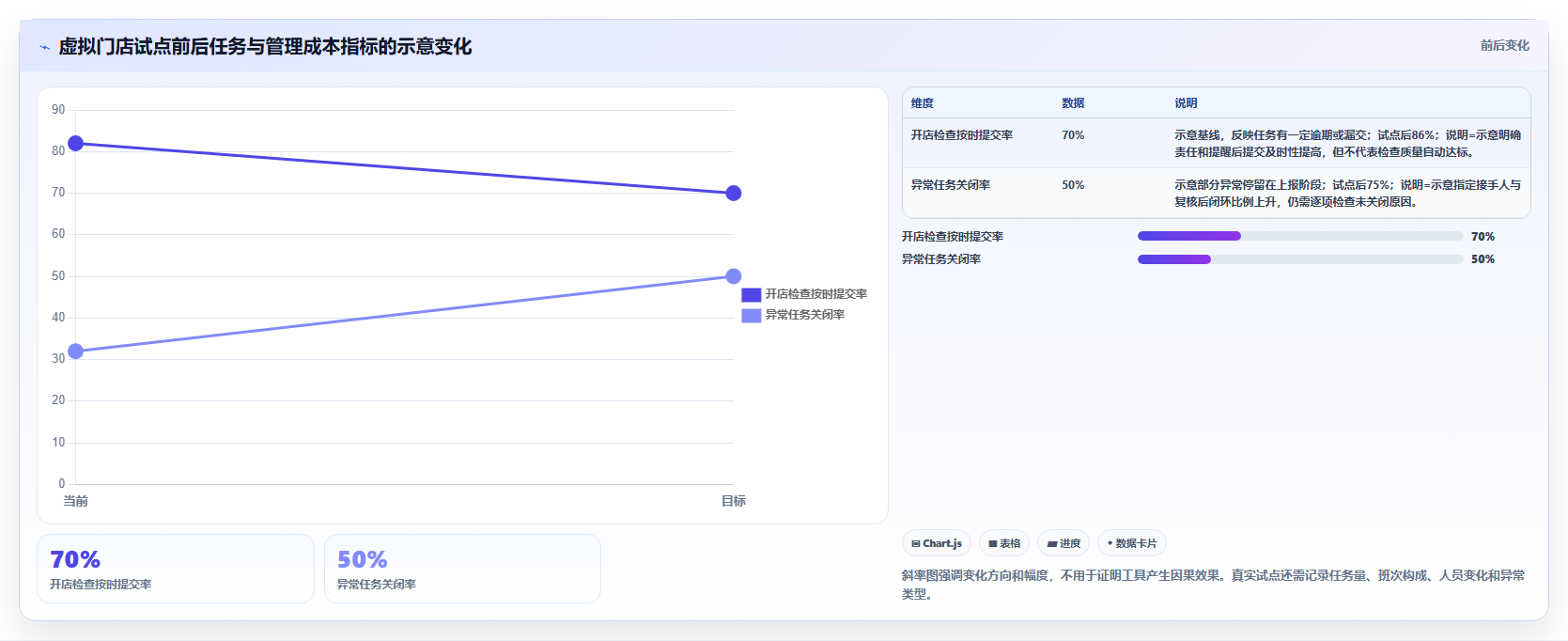Select the Chart.js chip
Screen dimensions: 1568x641
tap(937, 543)
